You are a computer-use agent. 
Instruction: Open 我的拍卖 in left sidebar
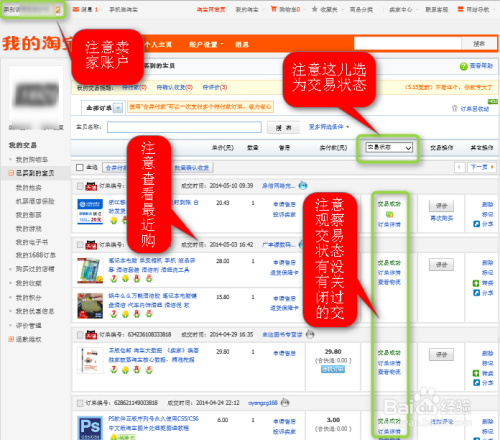[28, 188]
